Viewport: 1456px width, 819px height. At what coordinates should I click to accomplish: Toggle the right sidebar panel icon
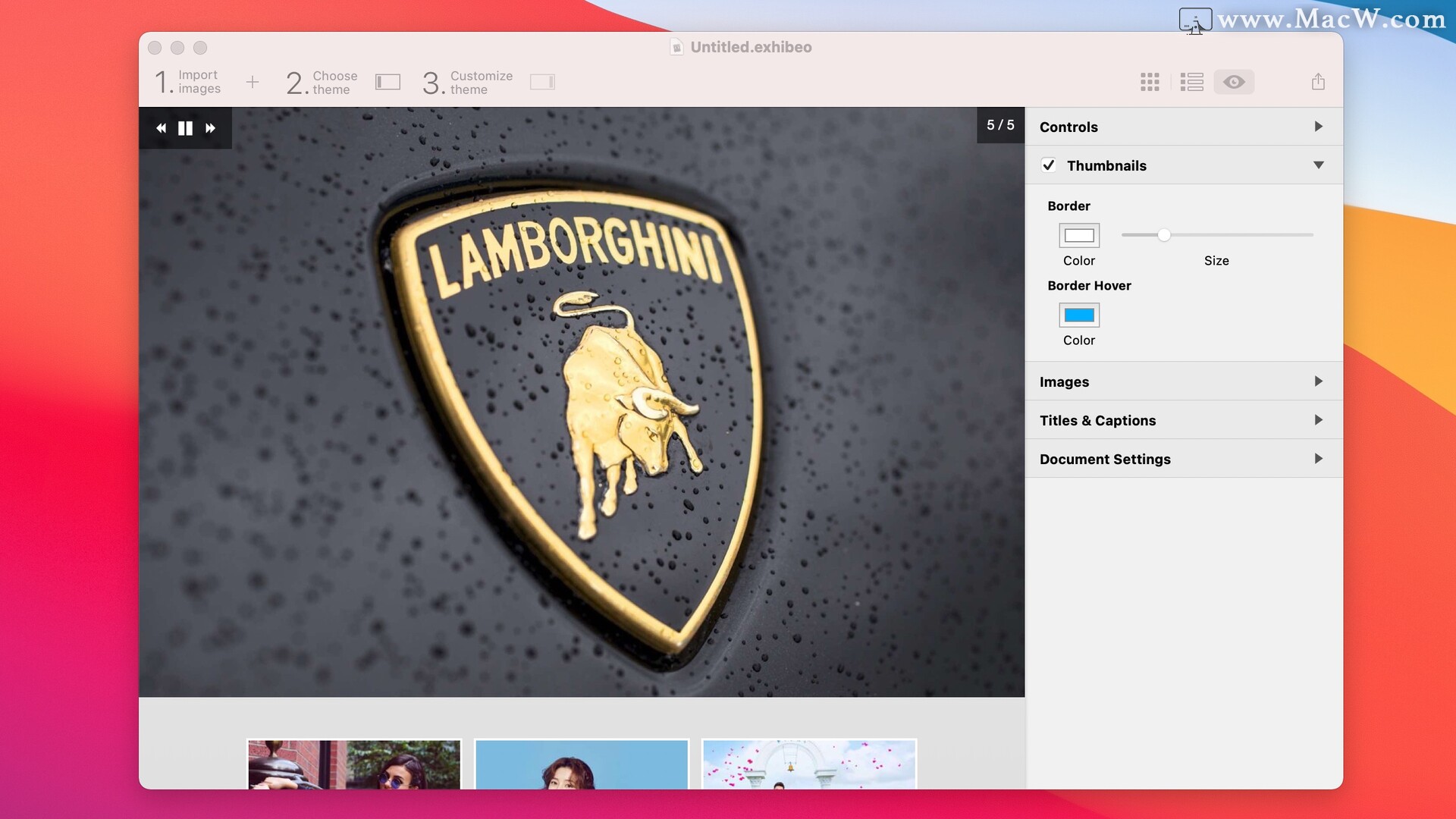542,82
